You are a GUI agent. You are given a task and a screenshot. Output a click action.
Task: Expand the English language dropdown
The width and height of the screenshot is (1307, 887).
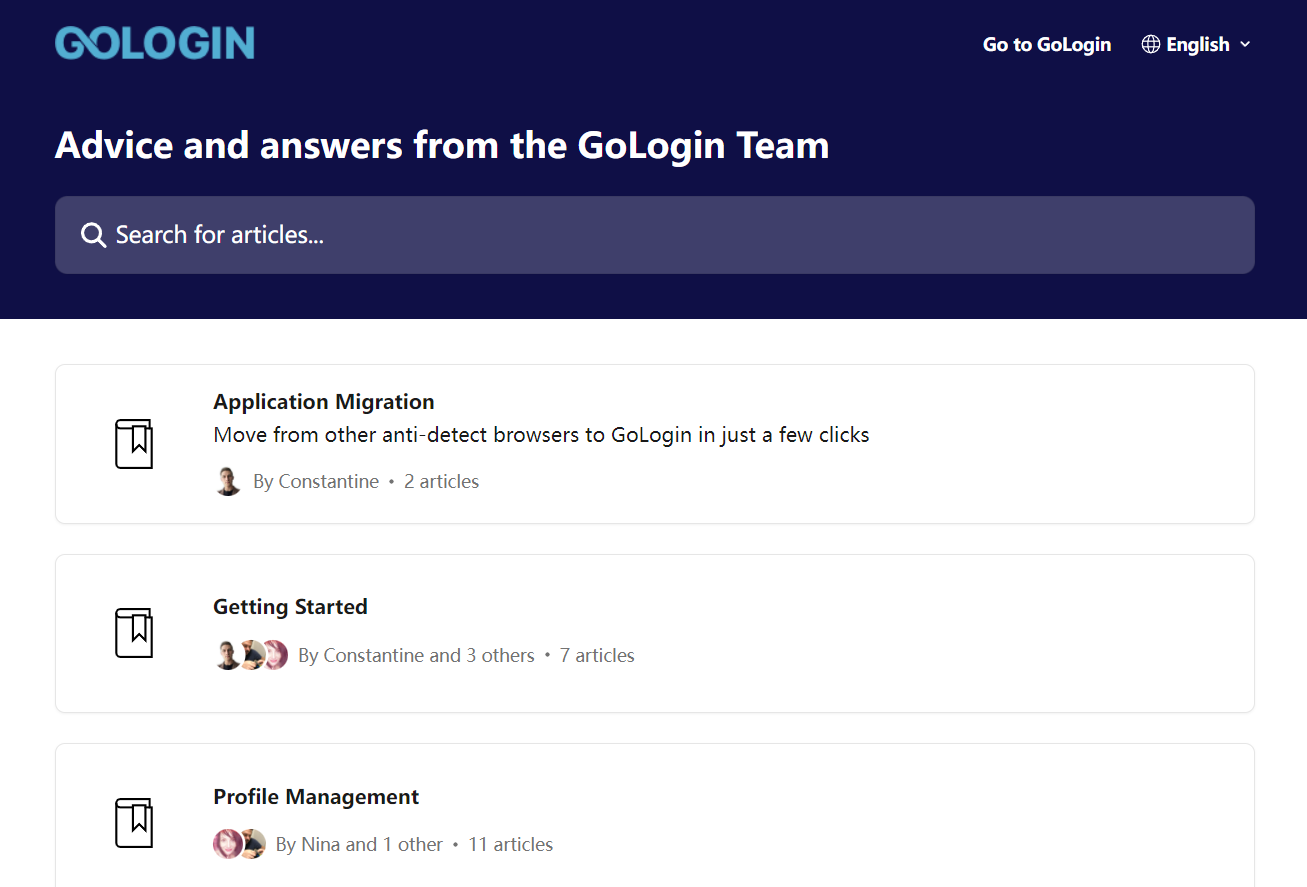1195,44
